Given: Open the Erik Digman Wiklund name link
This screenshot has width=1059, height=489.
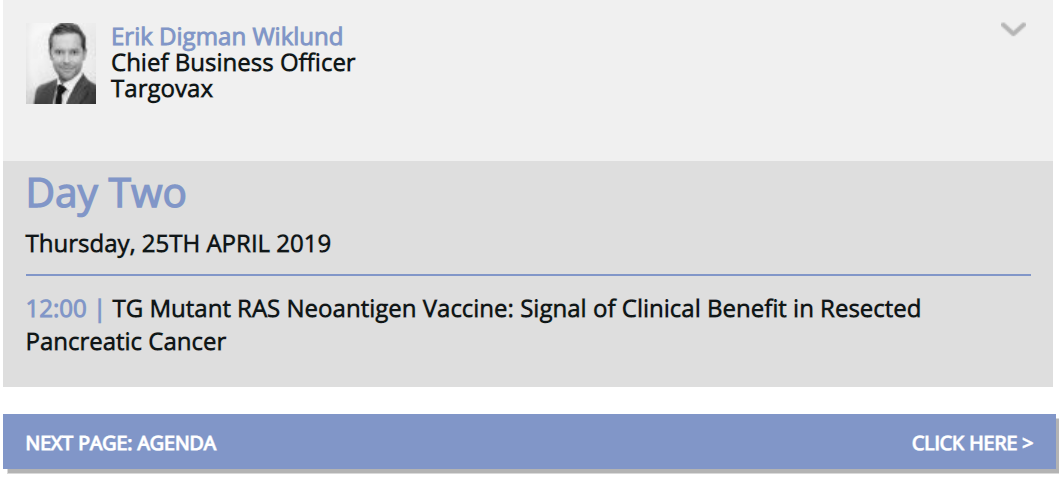Looking at the screenshot, I should click(227, 36).
